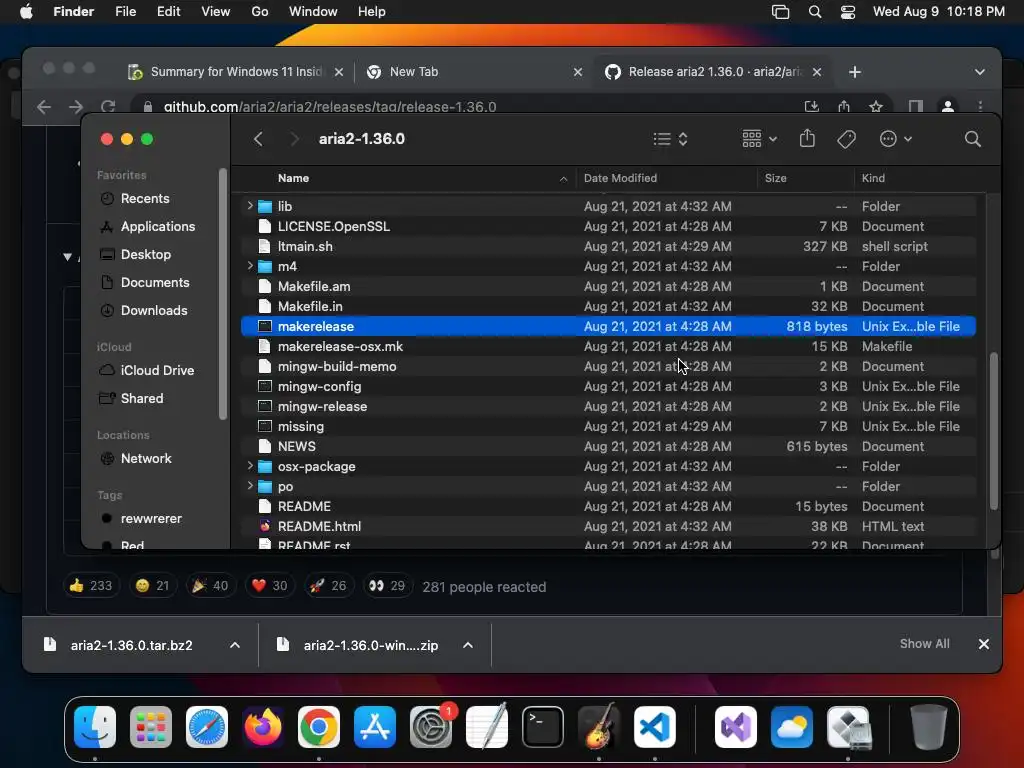Switch to the New Tab browser tab
1024x768 pixels.
474,72
